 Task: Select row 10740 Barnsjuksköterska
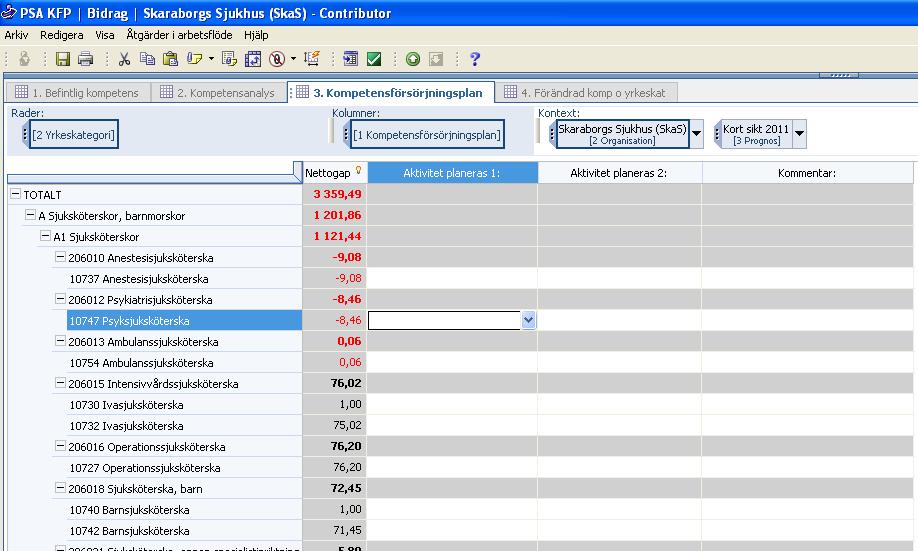tap(184, 510)
